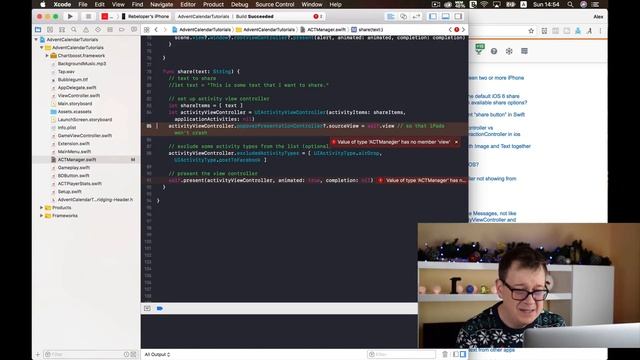The width and height of the screenshot is (640, 360).
Task: Open the Source Control menu
Action: 274,4
